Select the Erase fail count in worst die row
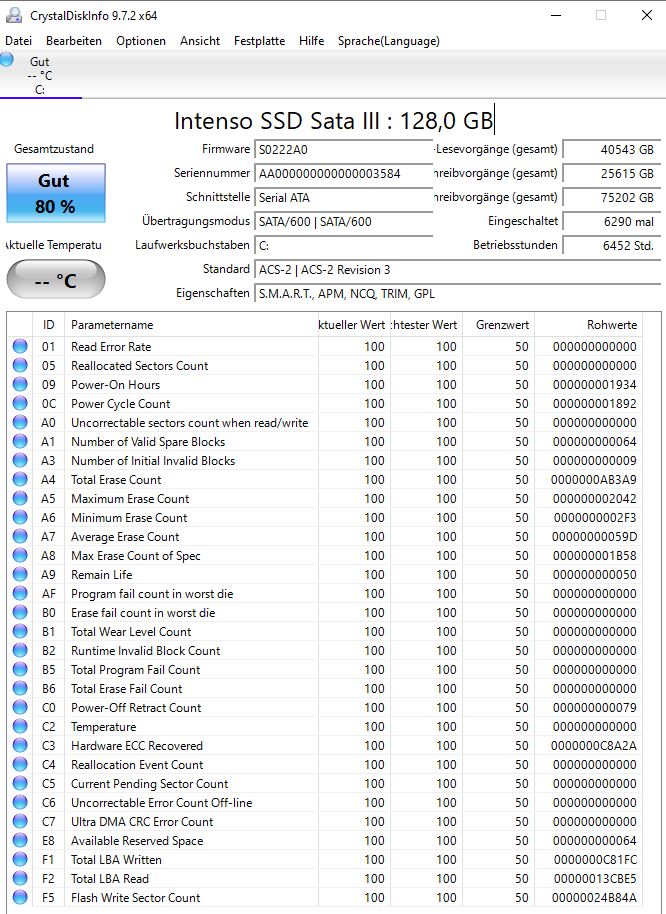Screen dimensions: 666x914 click(325, 613)
